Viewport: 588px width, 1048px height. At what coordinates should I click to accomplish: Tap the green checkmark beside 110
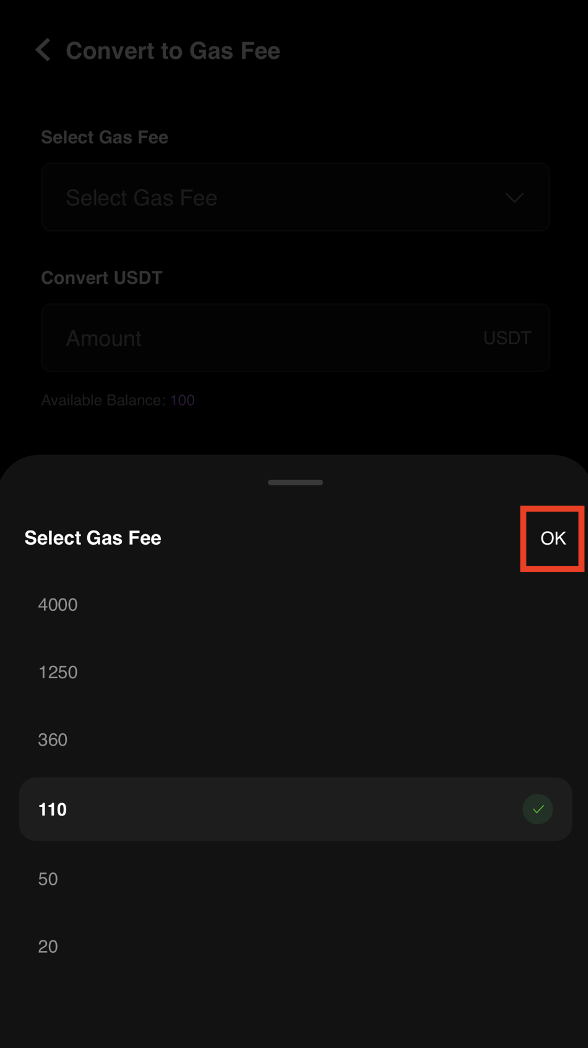538,809
